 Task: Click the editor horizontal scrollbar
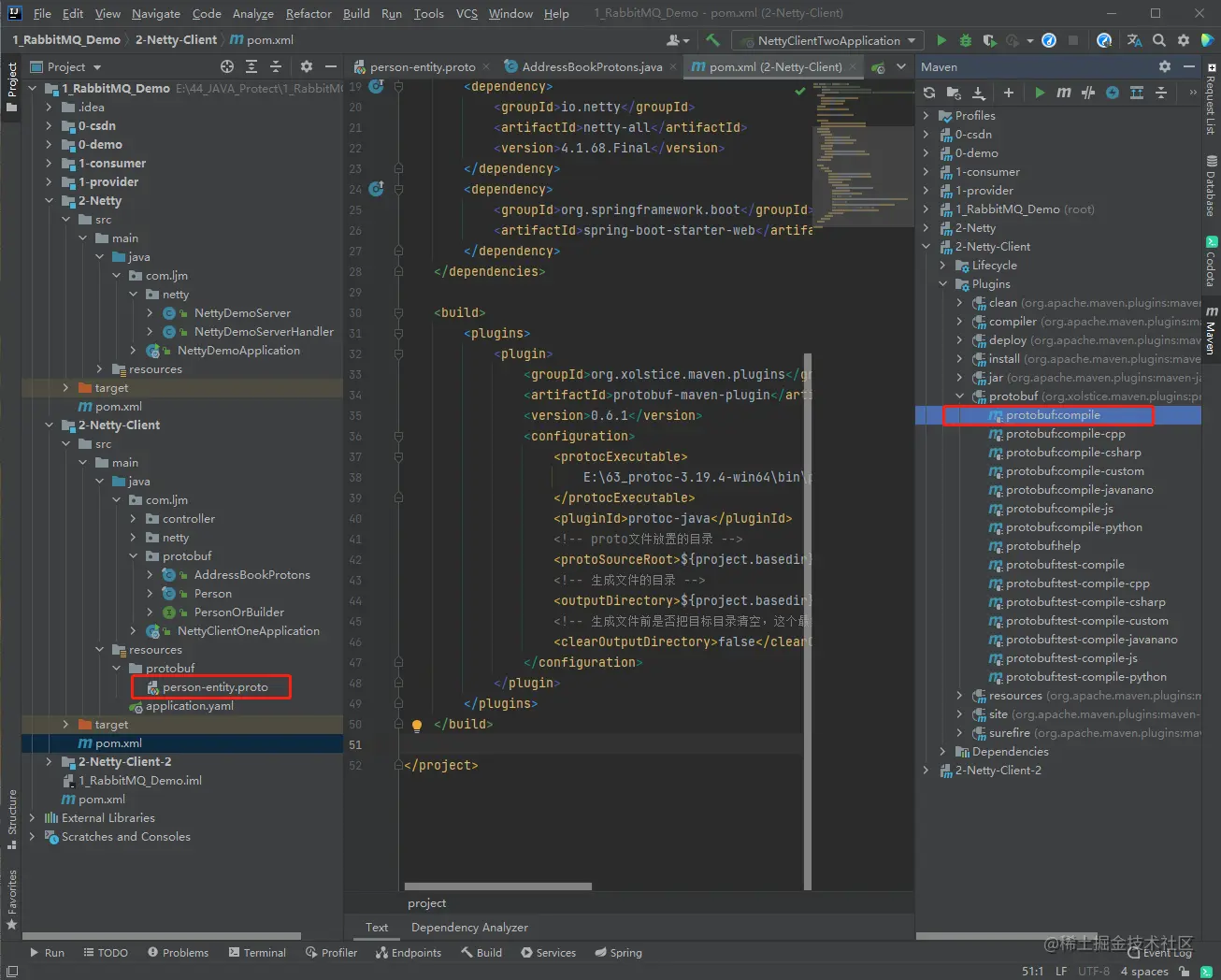pos(497,886)
